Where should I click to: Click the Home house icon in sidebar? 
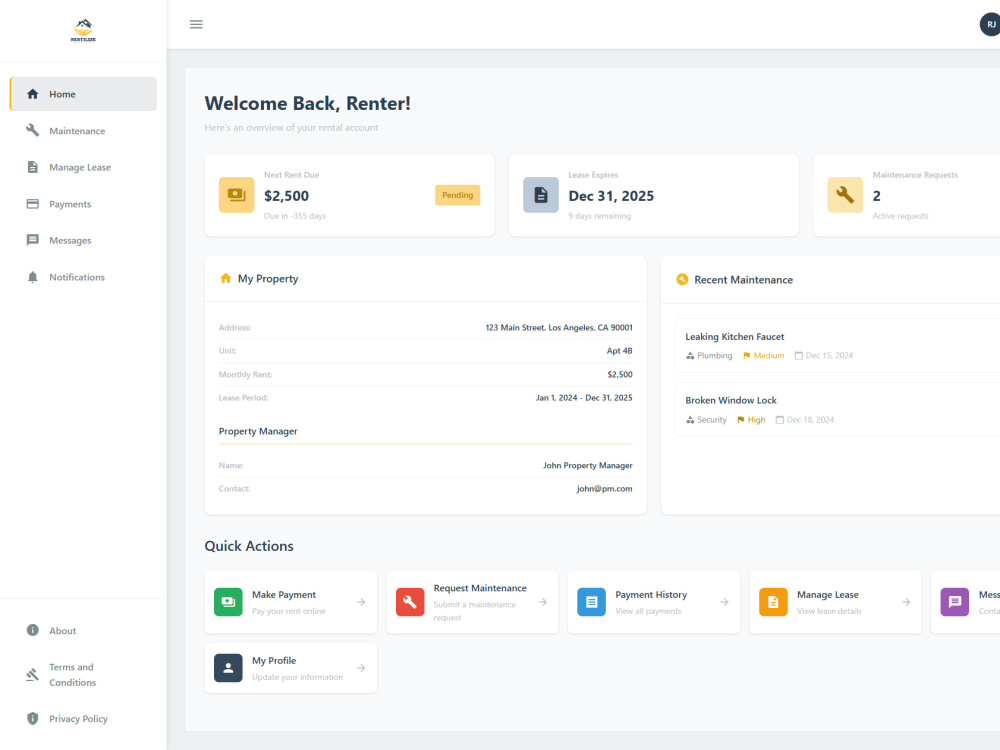pyautogui.click(x=33, y=94)
